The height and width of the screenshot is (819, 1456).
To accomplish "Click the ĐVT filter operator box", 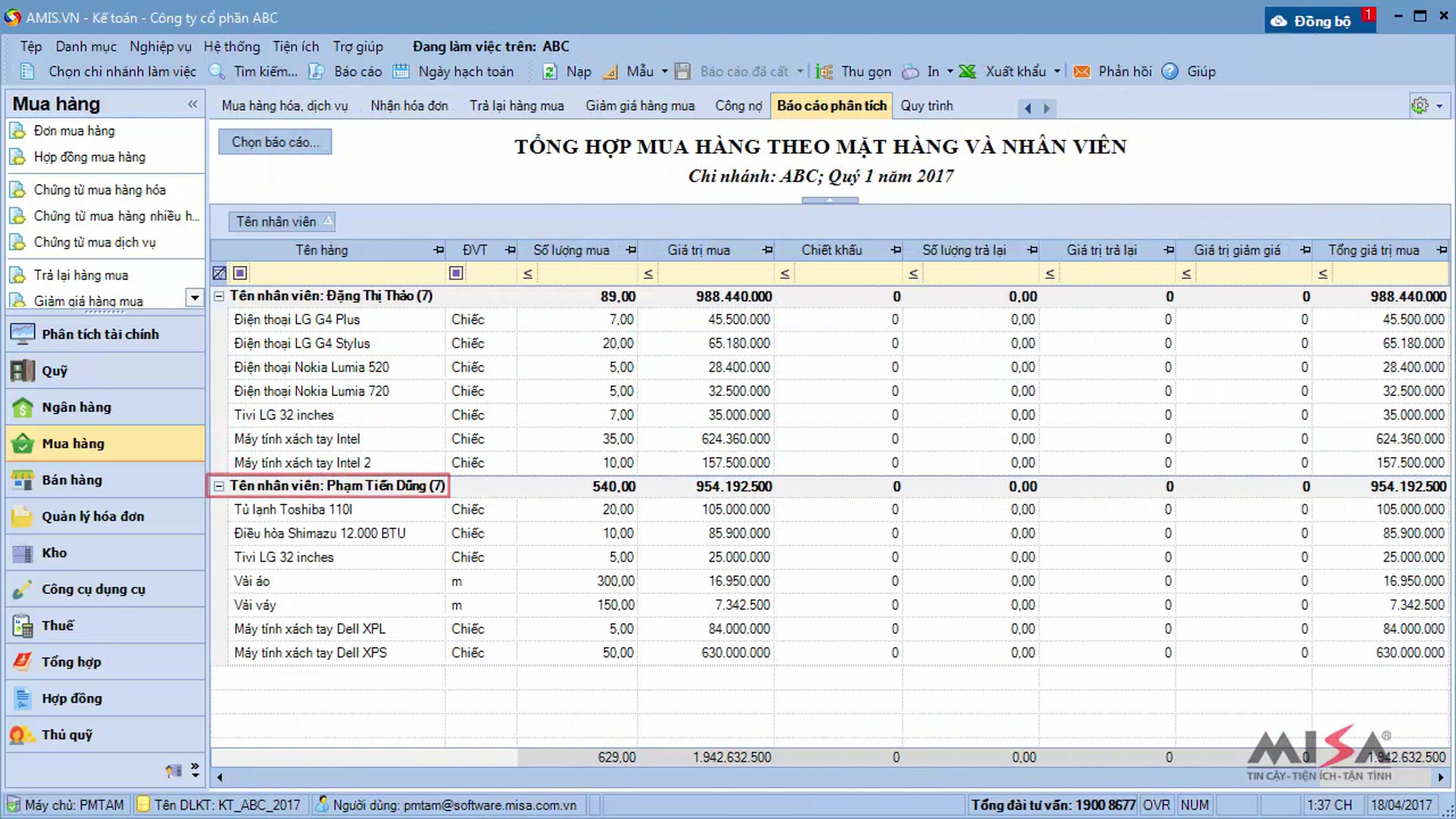I will pos(456,273).
